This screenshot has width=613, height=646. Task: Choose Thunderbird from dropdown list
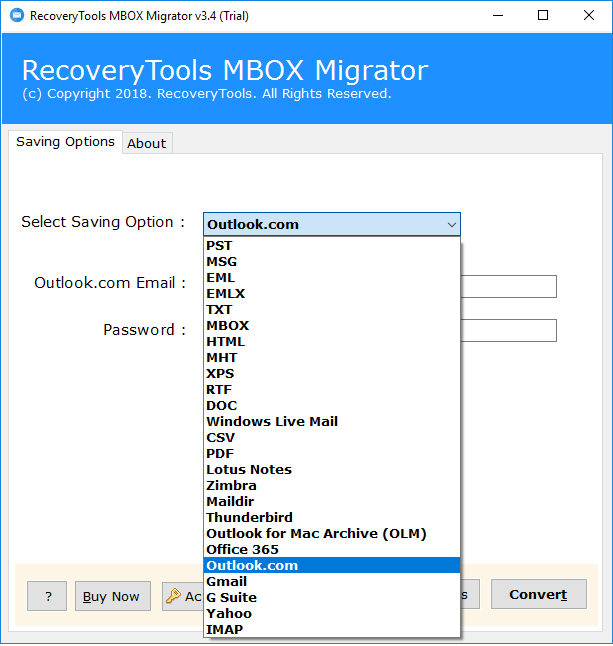(x=332, y=517)
